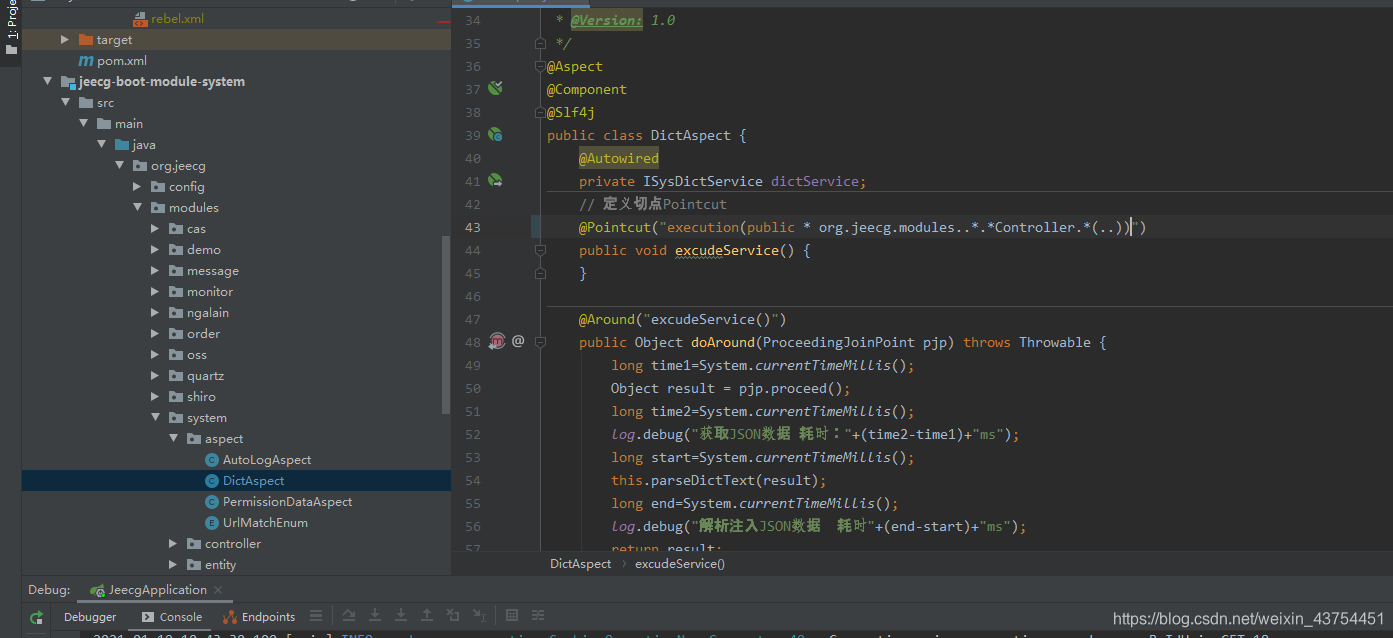The width and height of the screenshot is (1393, 638).
Task: Click the Step Out debugger icon
Action: tap(427, 616)
